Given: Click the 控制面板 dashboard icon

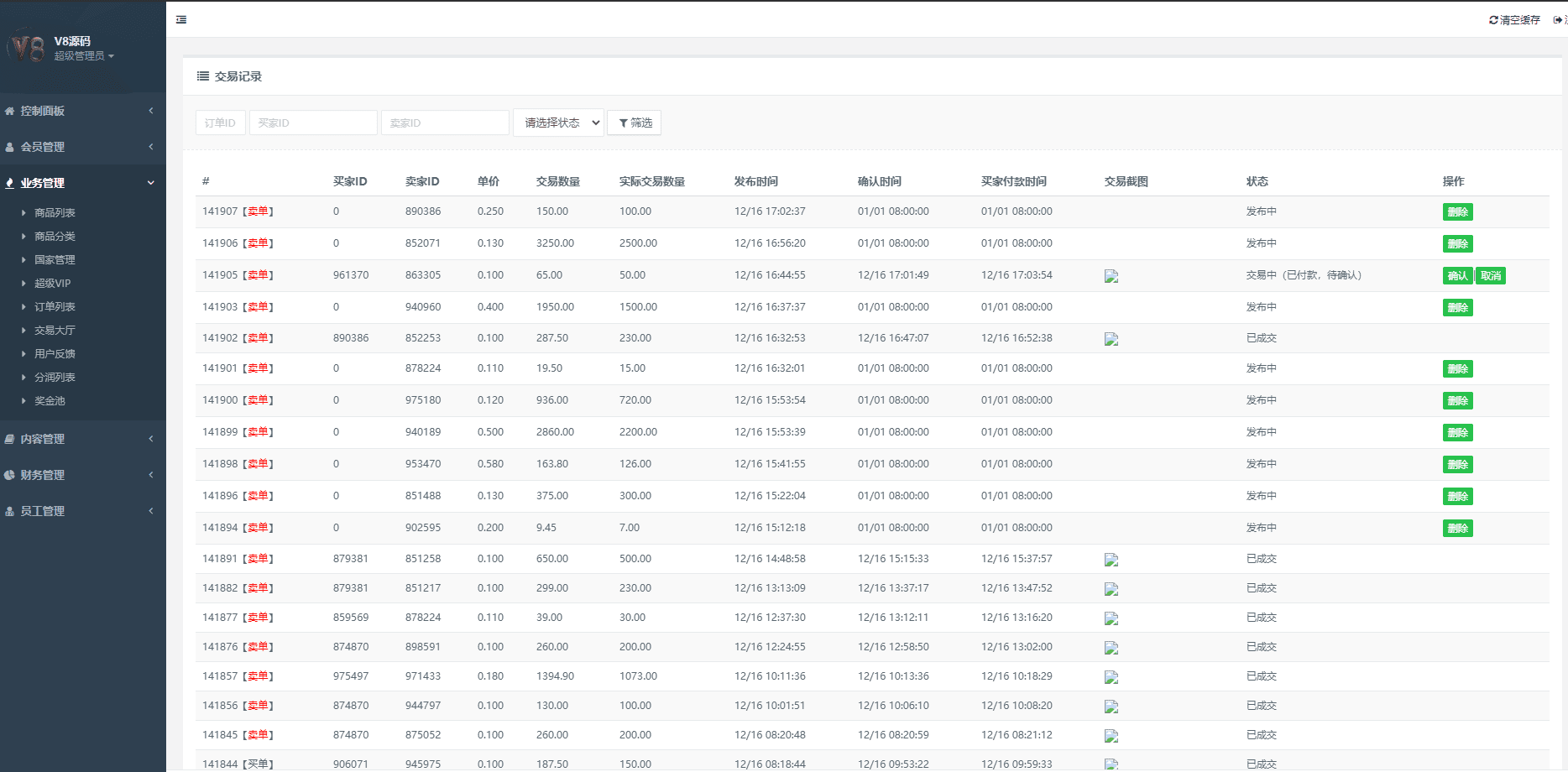Looking at the screenshot, I should [x=10, y=111].
